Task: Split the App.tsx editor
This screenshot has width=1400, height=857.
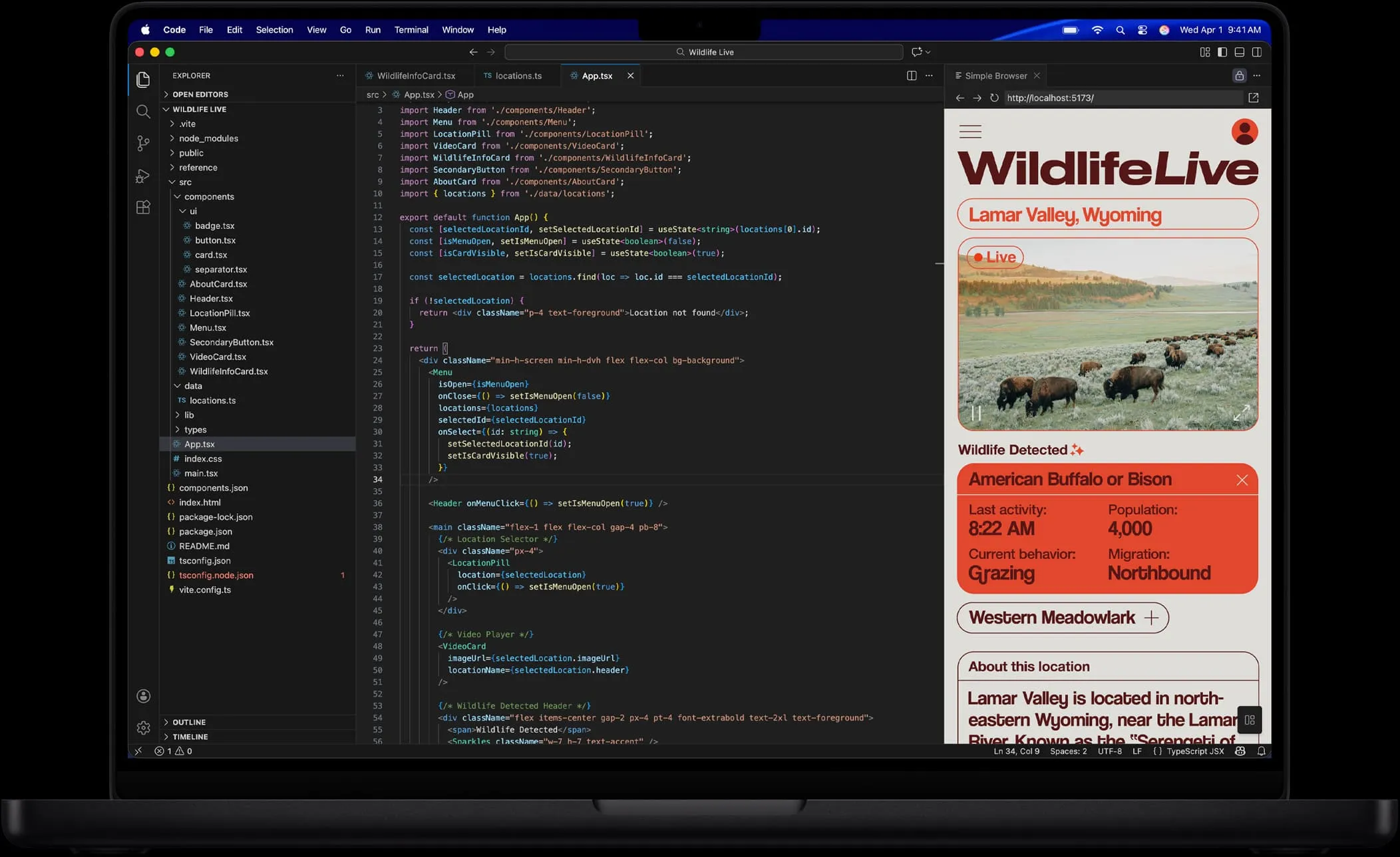Action: [911, 75]
